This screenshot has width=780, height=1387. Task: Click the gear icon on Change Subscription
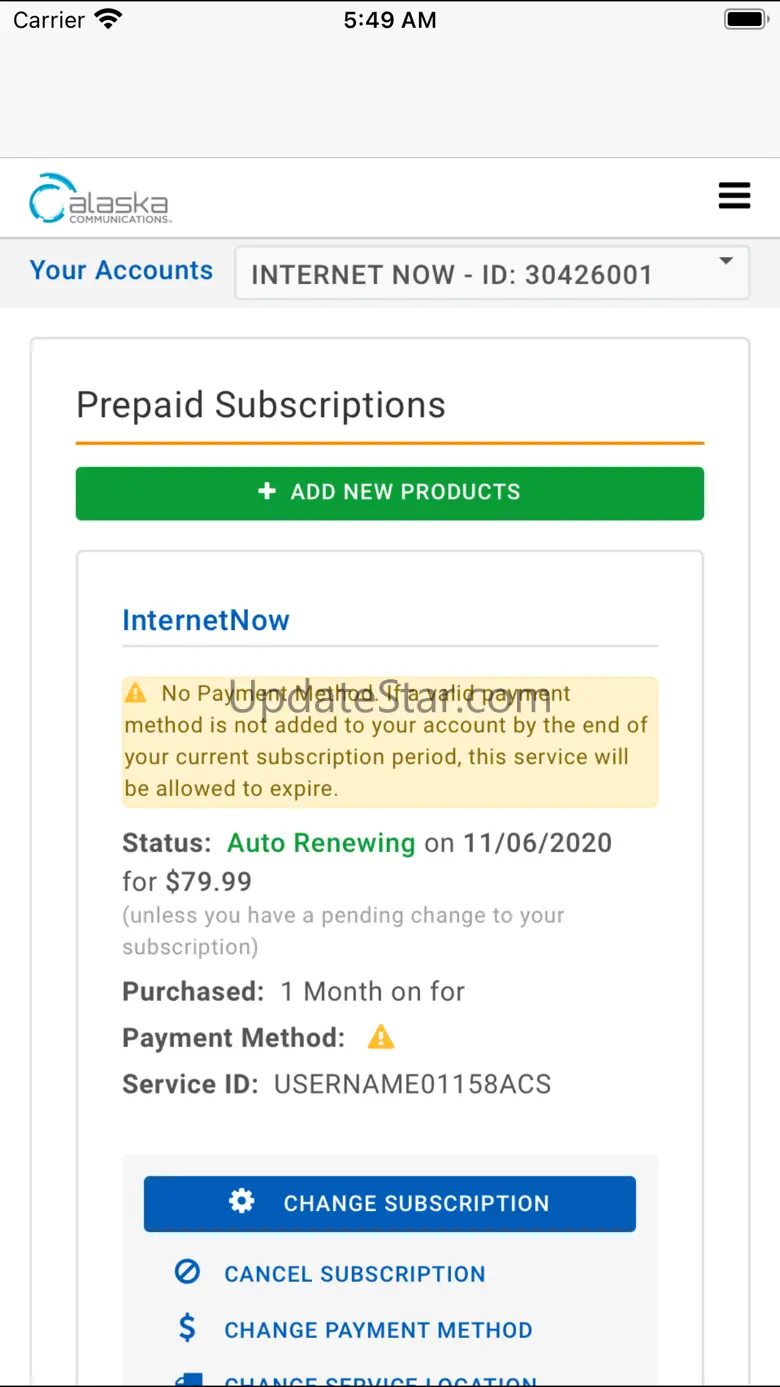pos(242,1202)
